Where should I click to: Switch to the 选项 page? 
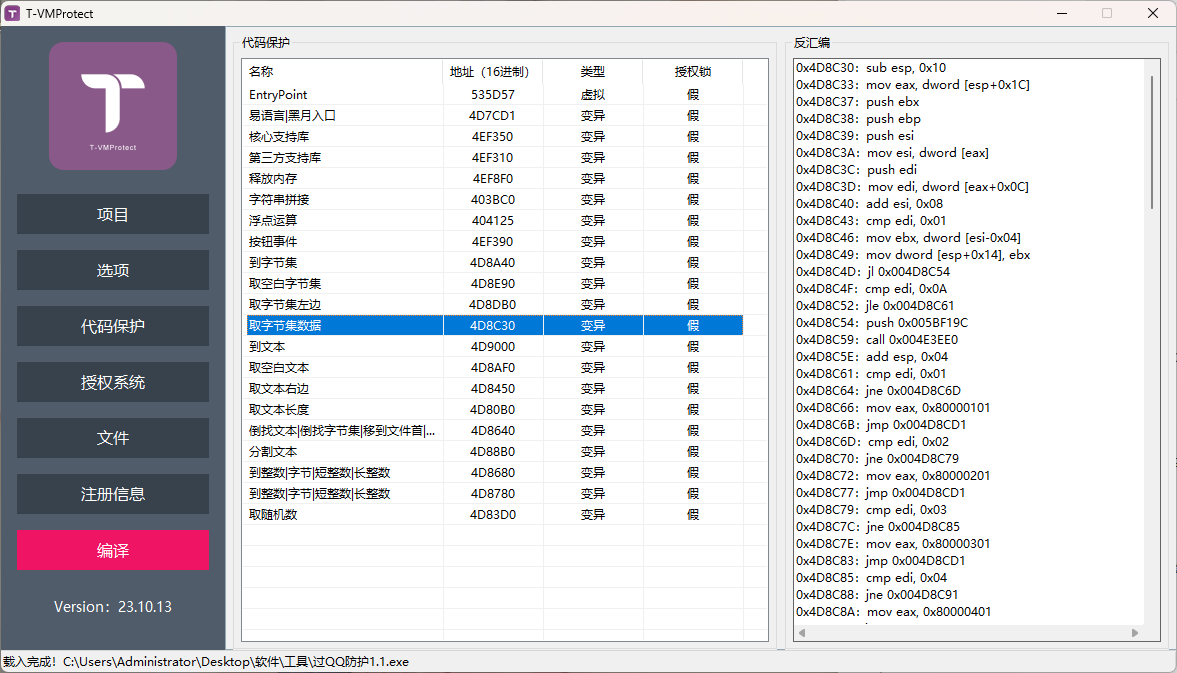[113, 271]
